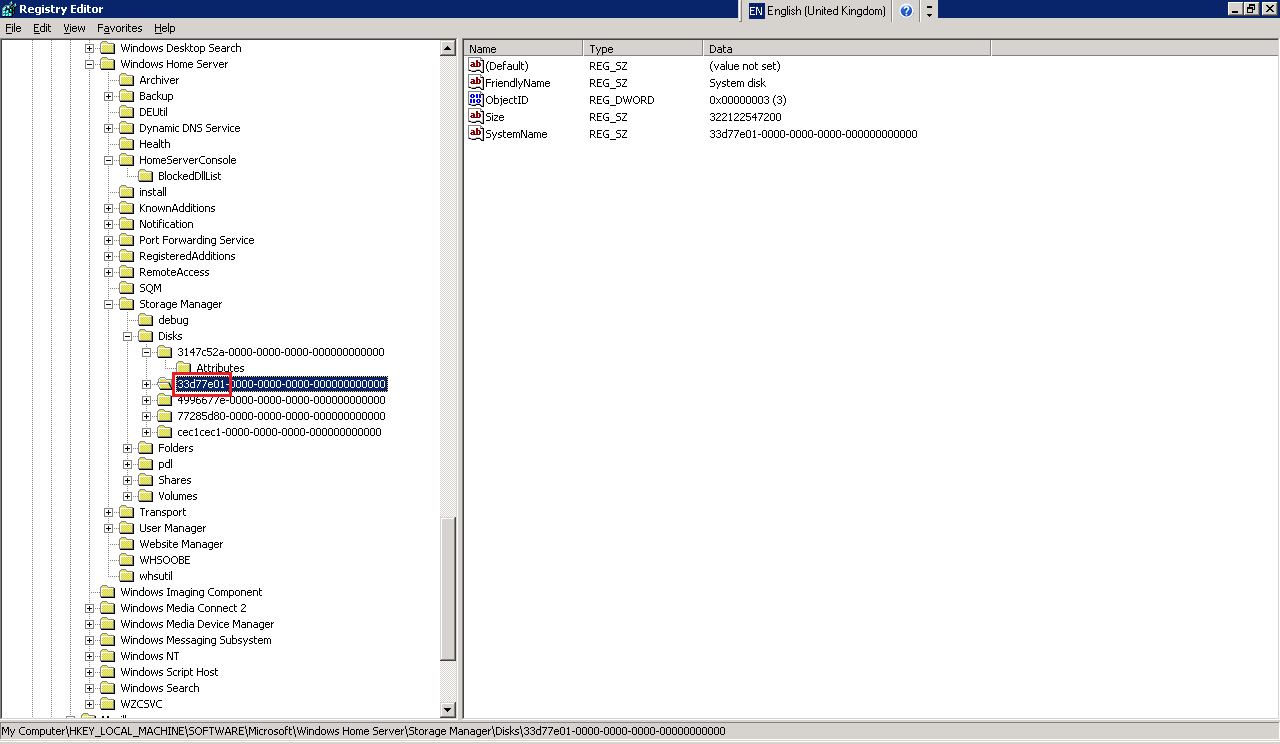Image resolution: width=1280 pixels, height=744 pixels.
Task: Sort values by Name column header
Action: click(x=524, y=48)
